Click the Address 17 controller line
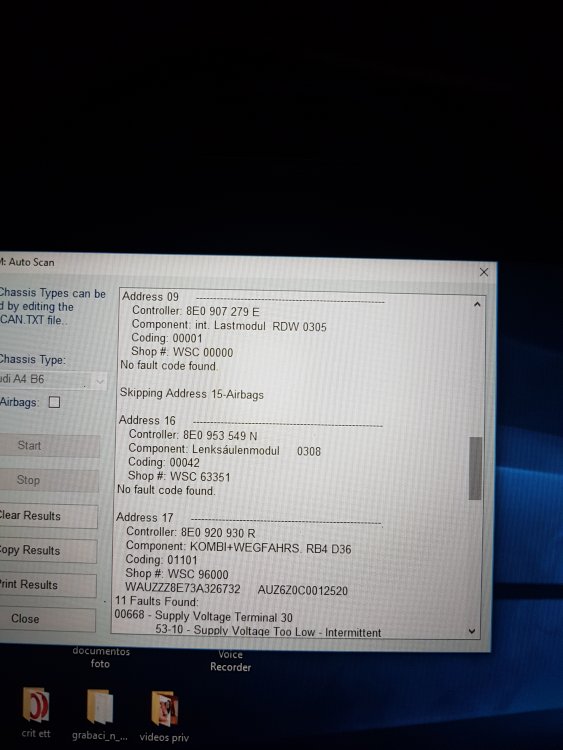This screenshot has height=750, width=563. coord(190,532)
